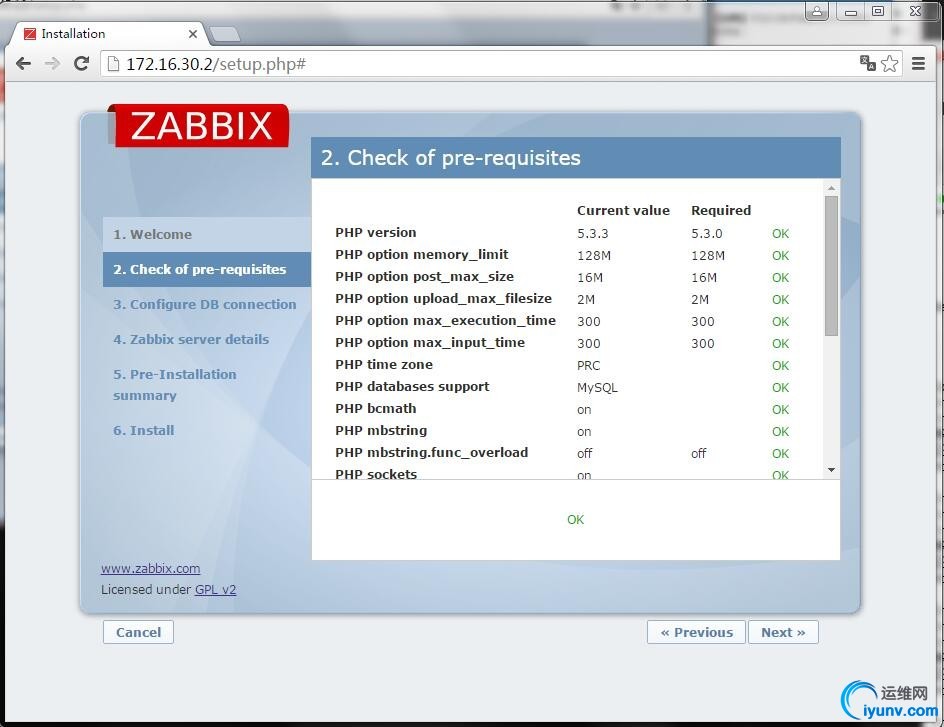Image resolution: width=944 pixels, height=727 pixels.
Task: Open the translate page icon
Action: tap(867, 63)
